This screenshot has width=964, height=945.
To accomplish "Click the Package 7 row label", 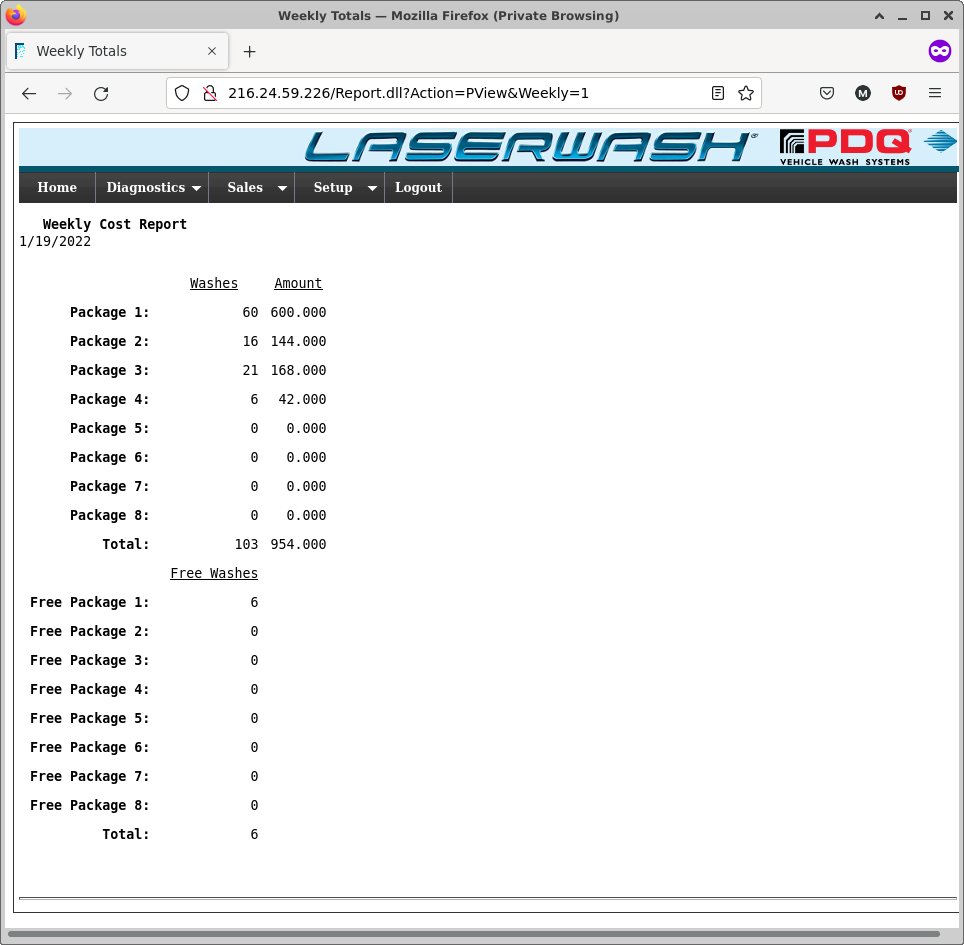I will point(109,486).
